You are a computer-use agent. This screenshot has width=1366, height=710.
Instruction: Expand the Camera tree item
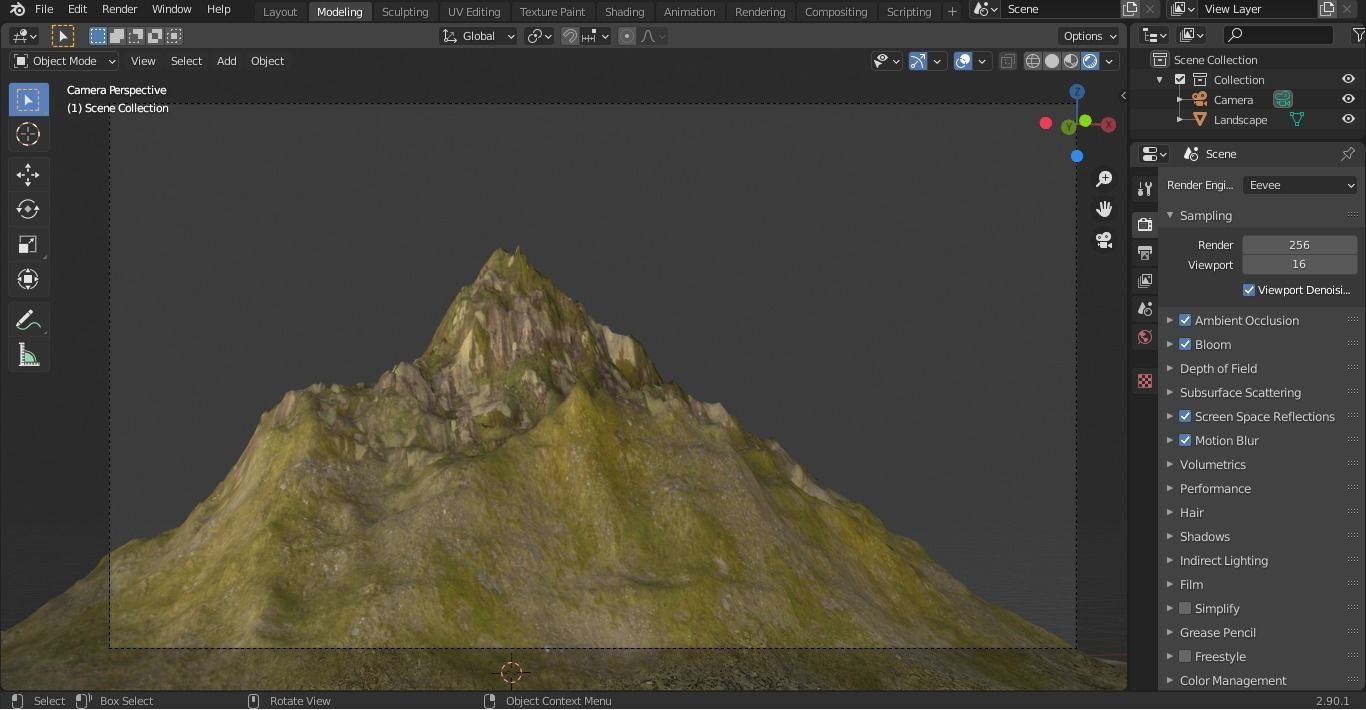pyautogui.click(x=1180, y=99)
